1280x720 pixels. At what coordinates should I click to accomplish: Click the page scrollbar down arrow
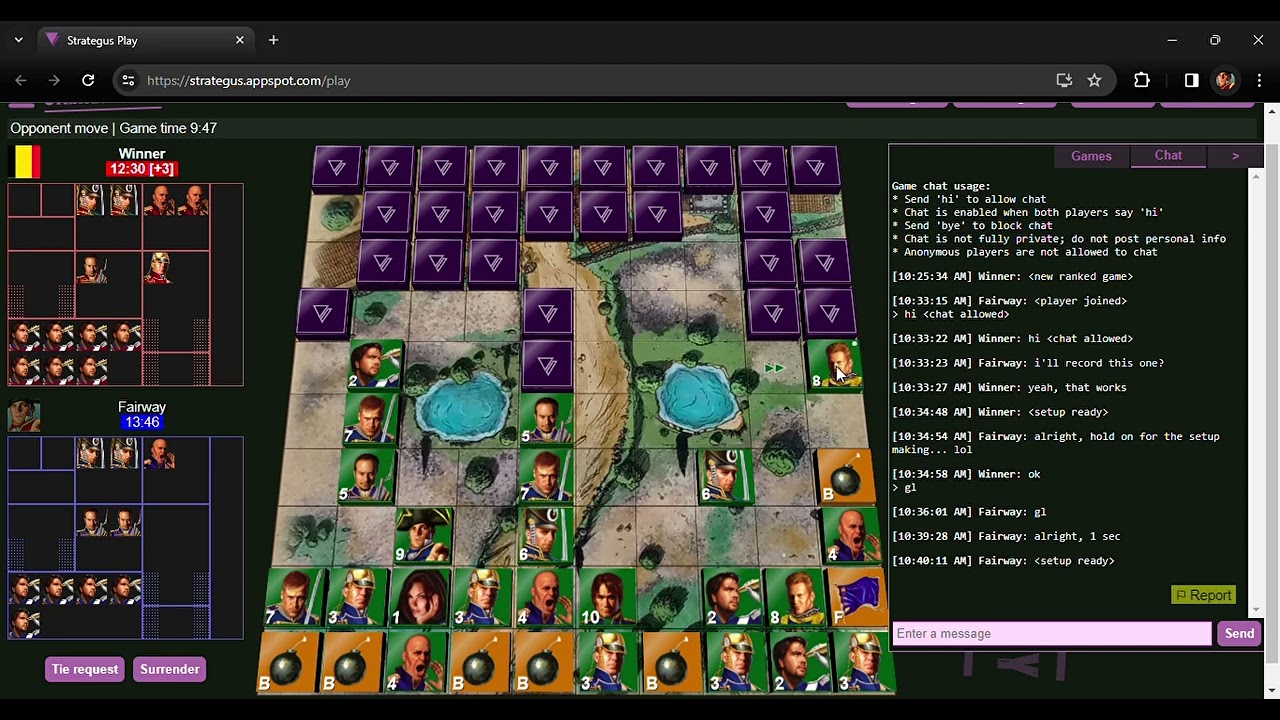pyautogui.click(x=1272, y=690)
